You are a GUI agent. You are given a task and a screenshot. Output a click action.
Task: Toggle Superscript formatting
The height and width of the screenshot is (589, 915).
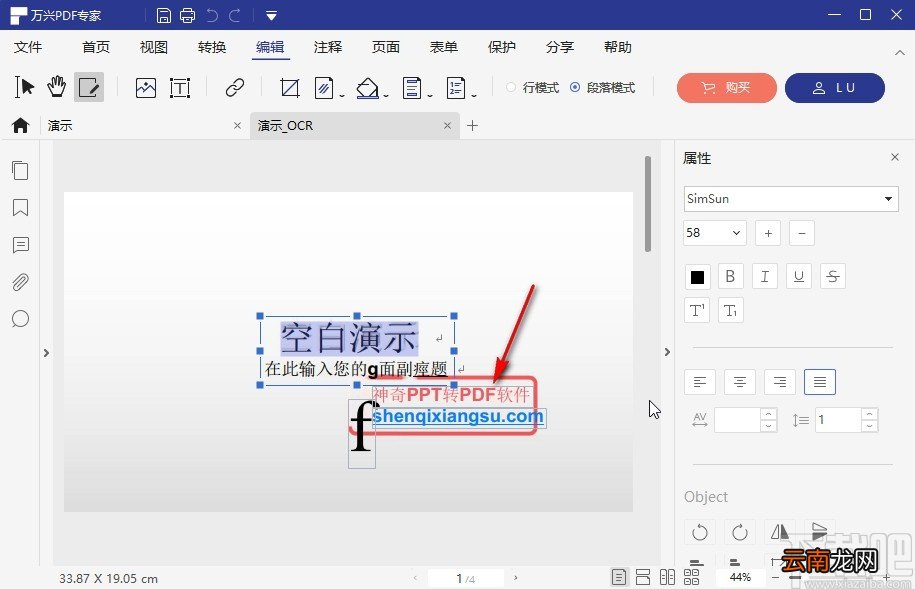point(697,311)
